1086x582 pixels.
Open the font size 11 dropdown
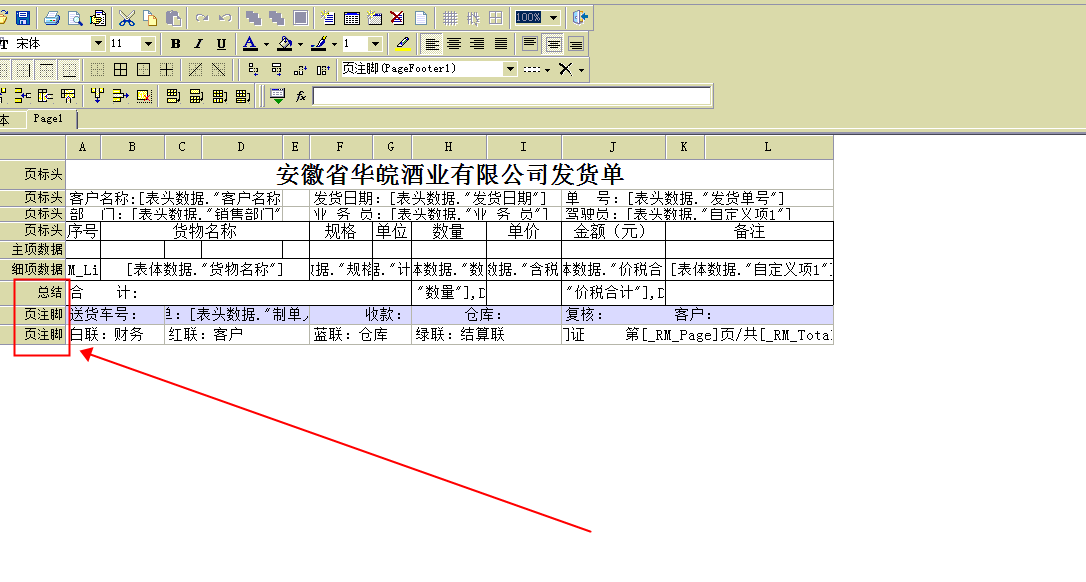(x=148, y=44)
